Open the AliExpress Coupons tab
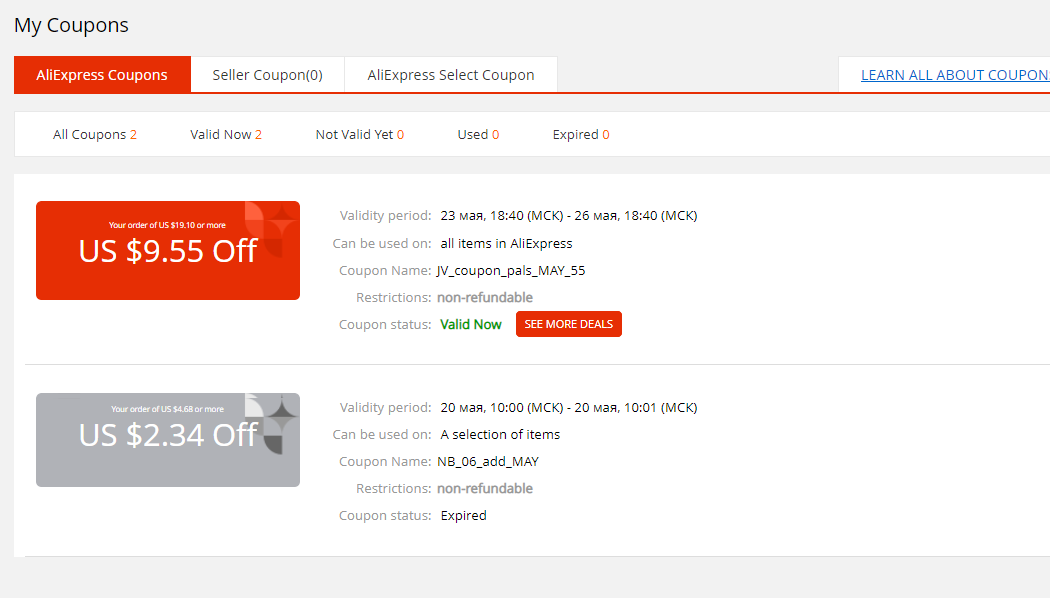1050x598 pixels. [x=102, y=75]
